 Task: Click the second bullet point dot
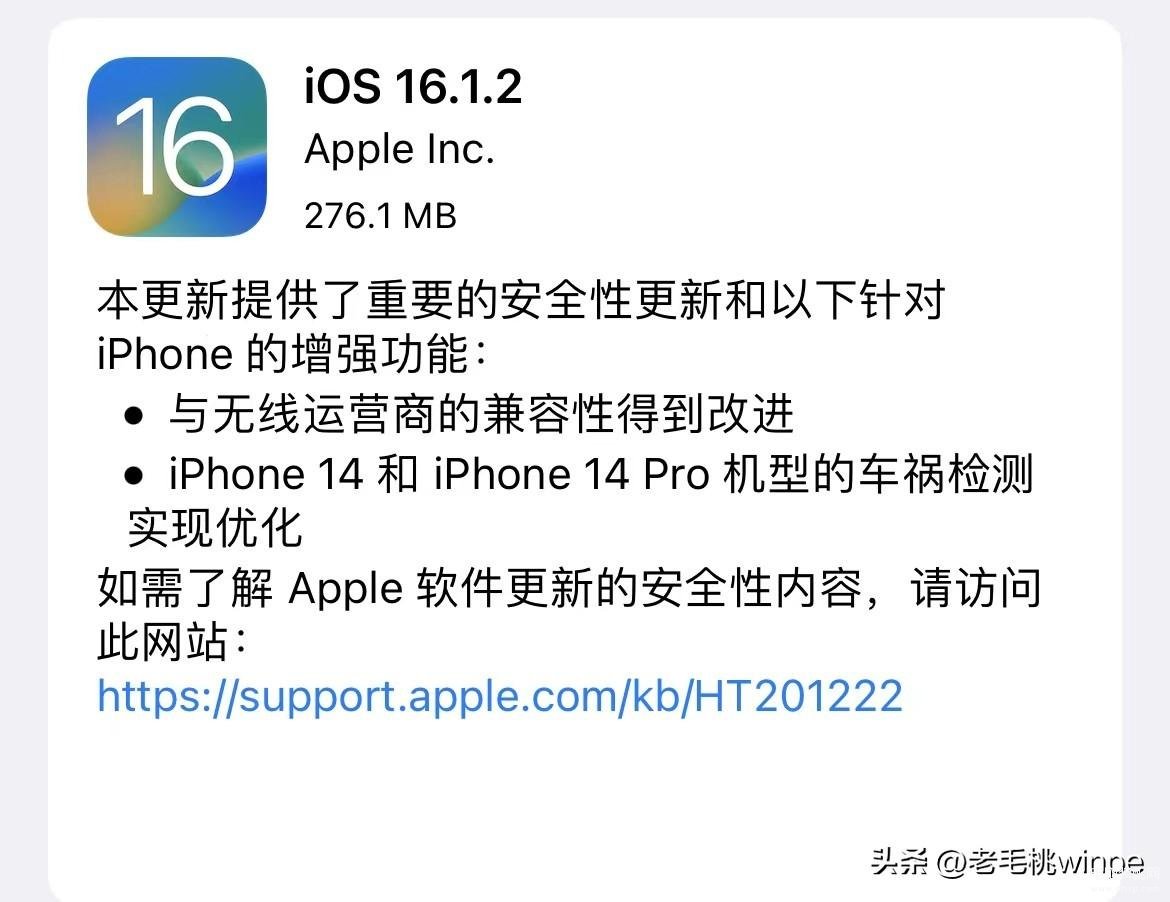point(134,475)
